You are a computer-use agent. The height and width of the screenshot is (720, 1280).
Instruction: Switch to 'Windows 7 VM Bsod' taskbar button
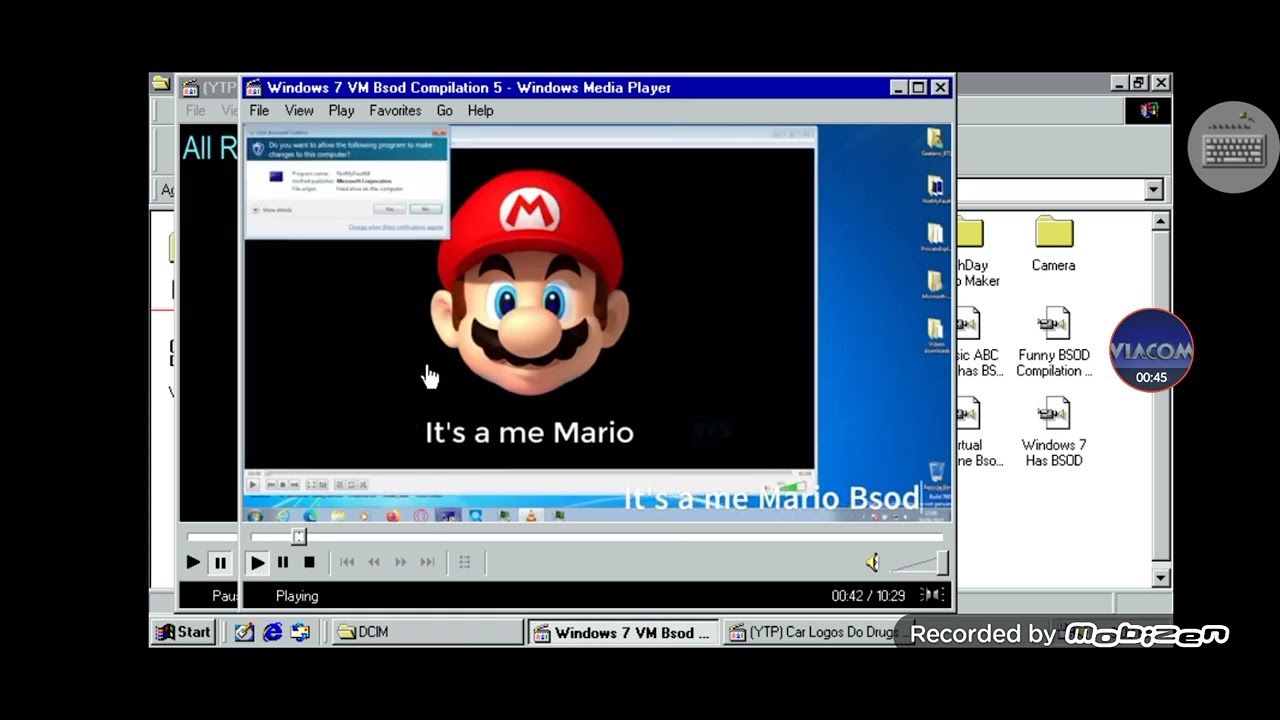tap(622, 632)
